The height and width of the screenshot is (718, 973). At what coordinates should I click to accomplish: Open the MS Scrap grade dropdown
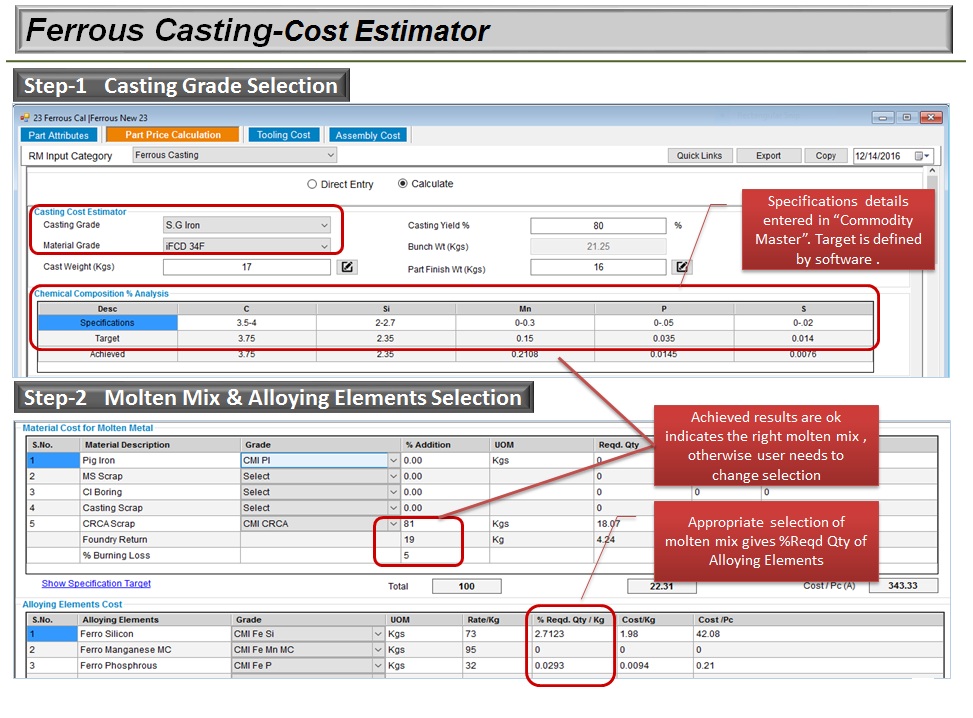(x=393, y=476)
